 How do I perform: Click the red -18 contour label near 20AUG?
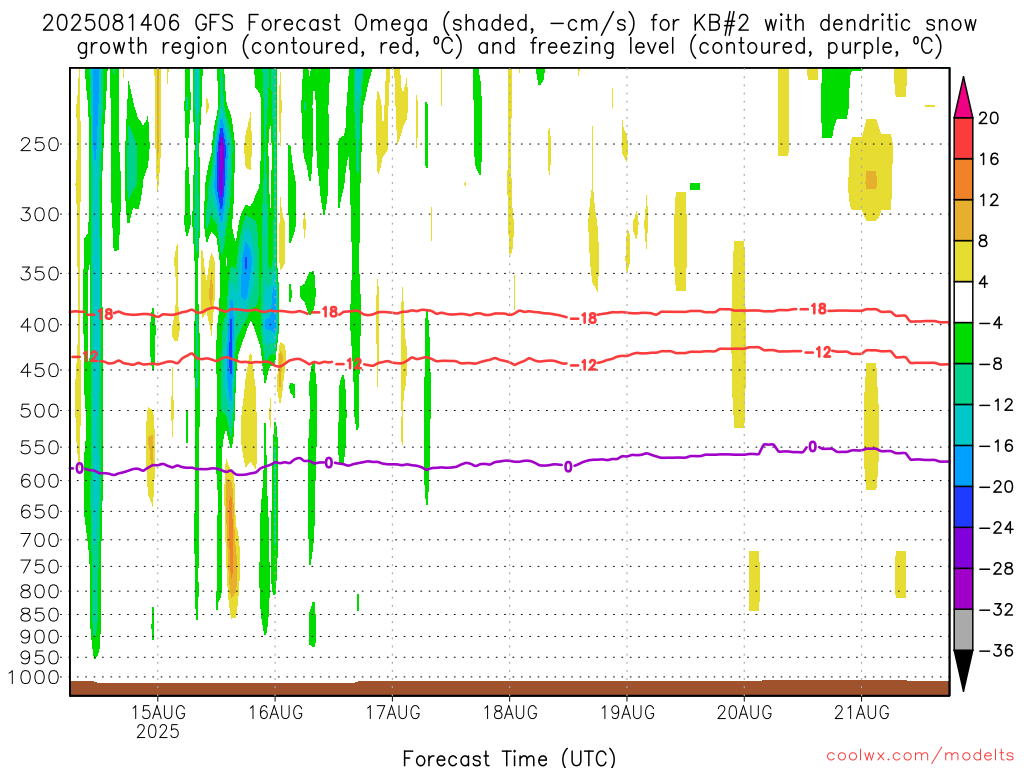(814, 309)
